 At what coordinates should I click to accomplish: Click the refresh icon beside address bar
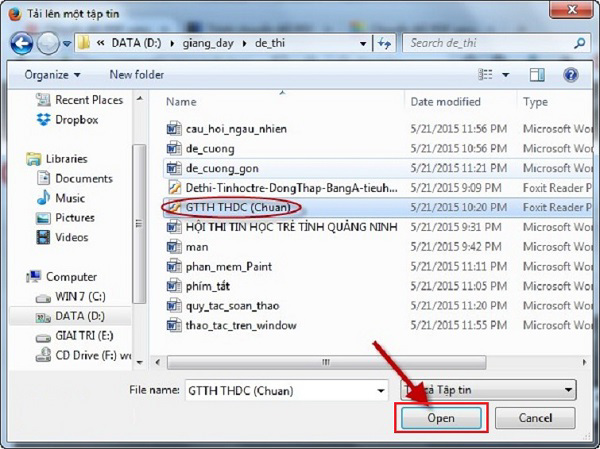pos(388,44)
